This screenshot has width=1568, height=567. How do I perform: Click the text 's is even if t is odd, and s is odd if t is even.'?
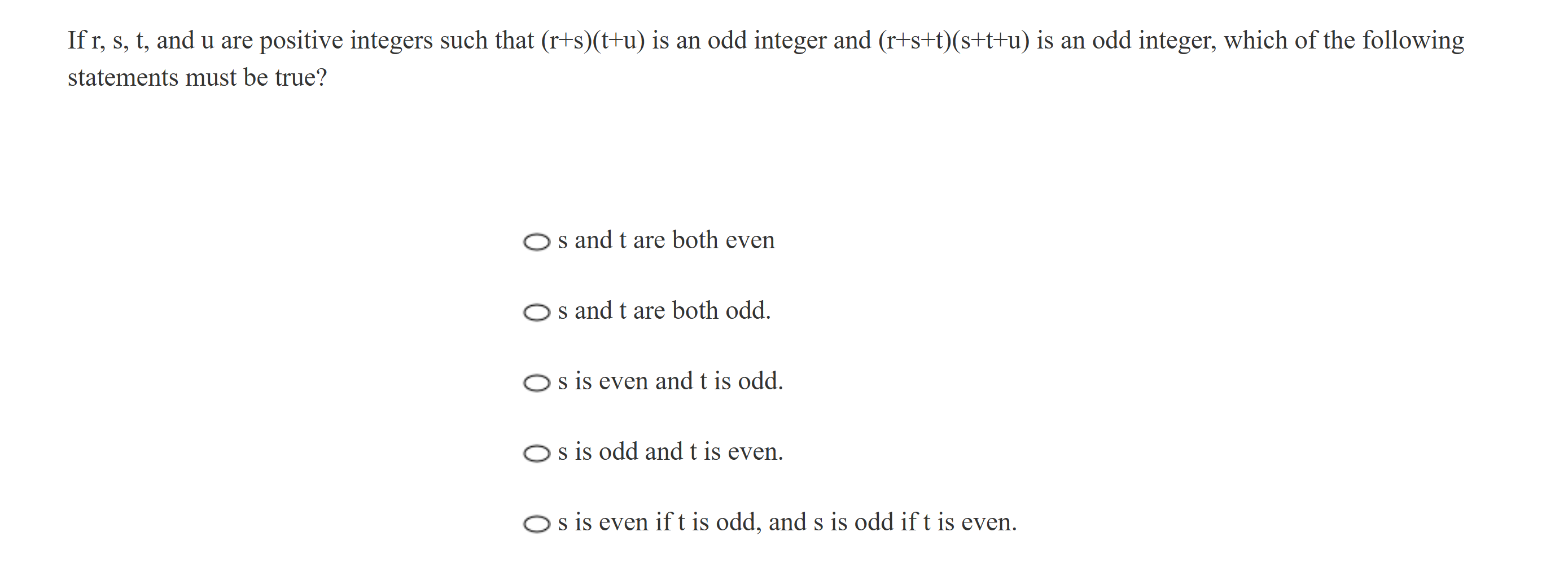click(x=787, y=522)
